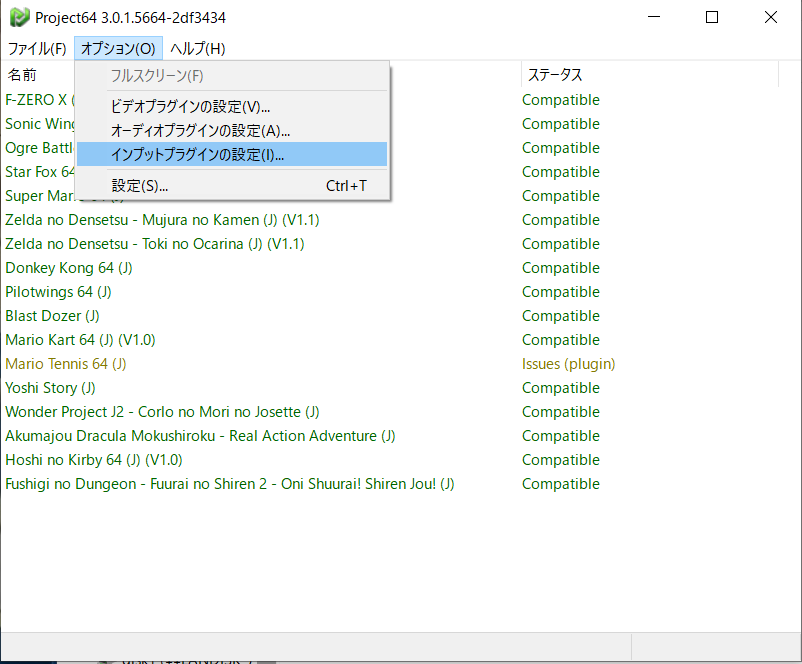Image resolution: width=802 pixels, height=664 pixels.
Task: Click Compatible status of Blast Dozer
Action: click(561, 316)
